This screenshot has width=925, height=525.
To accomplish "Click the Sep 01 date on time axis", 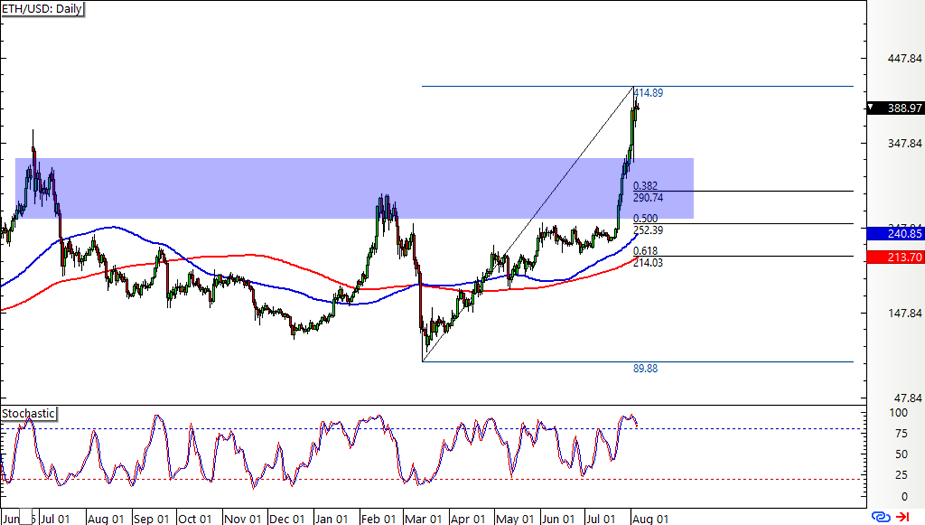I will click(x=151, y=519).
